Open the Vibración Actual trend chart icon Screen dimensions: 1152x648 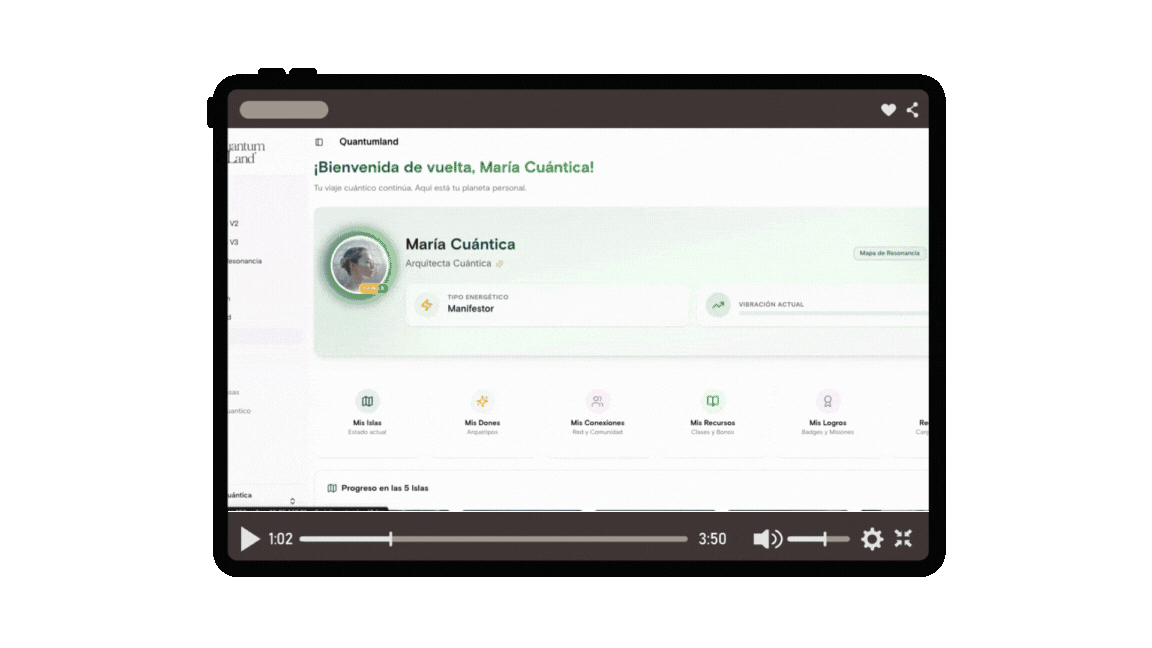point(718,304)
